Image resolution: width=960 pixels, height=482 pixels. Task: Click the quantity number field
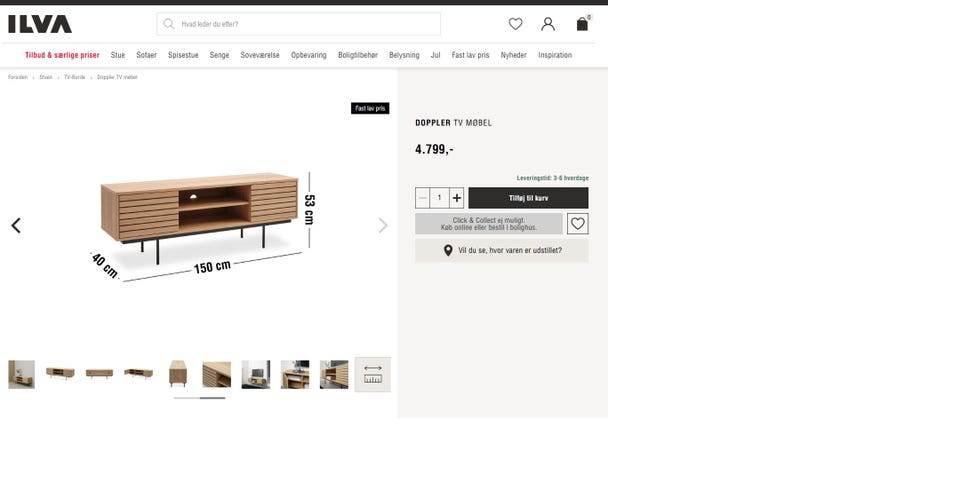pos(439,198)
